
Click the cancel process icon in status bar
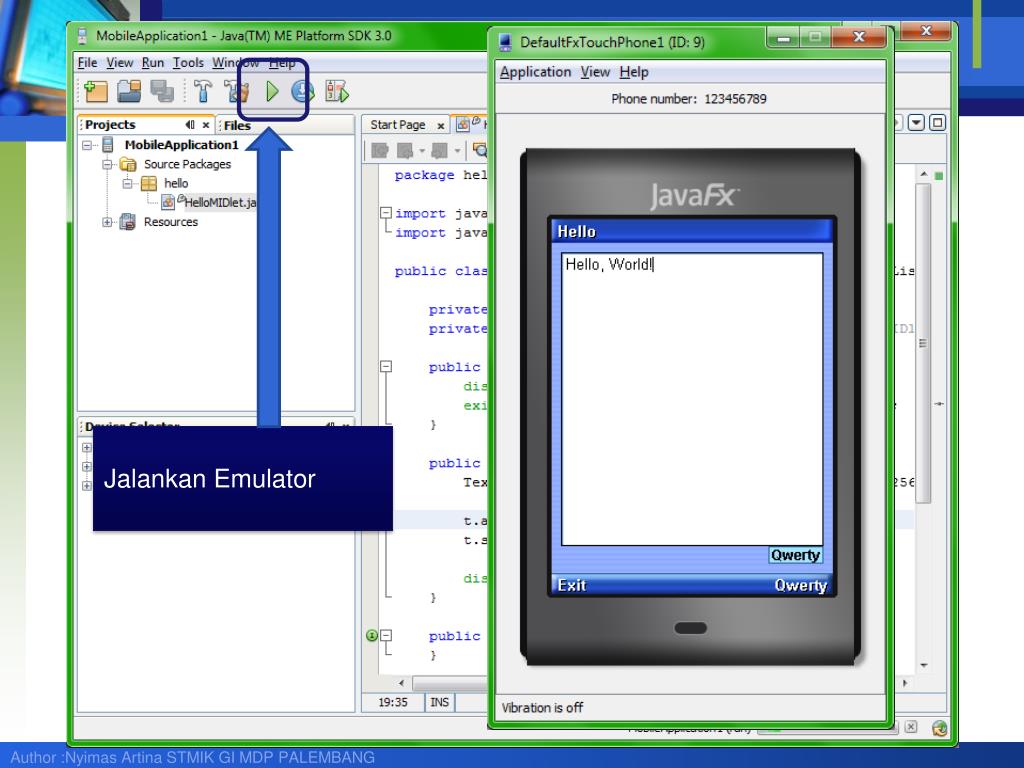click(911, 727)
